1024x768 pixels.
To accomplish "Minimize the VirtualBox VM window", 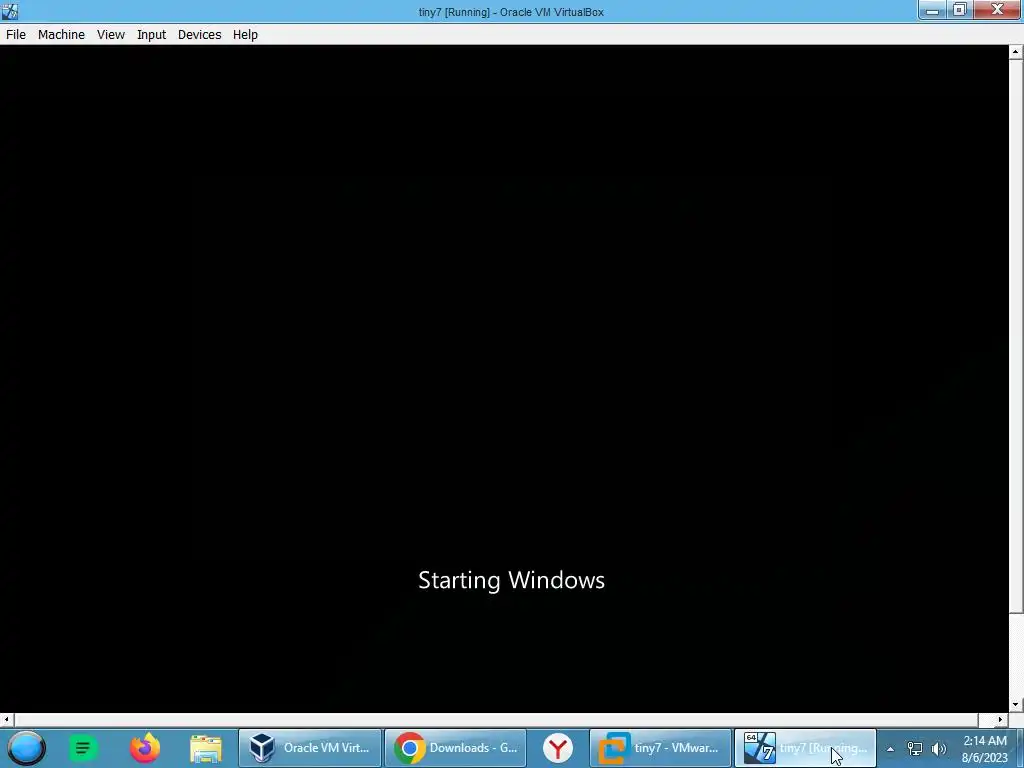I will tap(933, 10).
